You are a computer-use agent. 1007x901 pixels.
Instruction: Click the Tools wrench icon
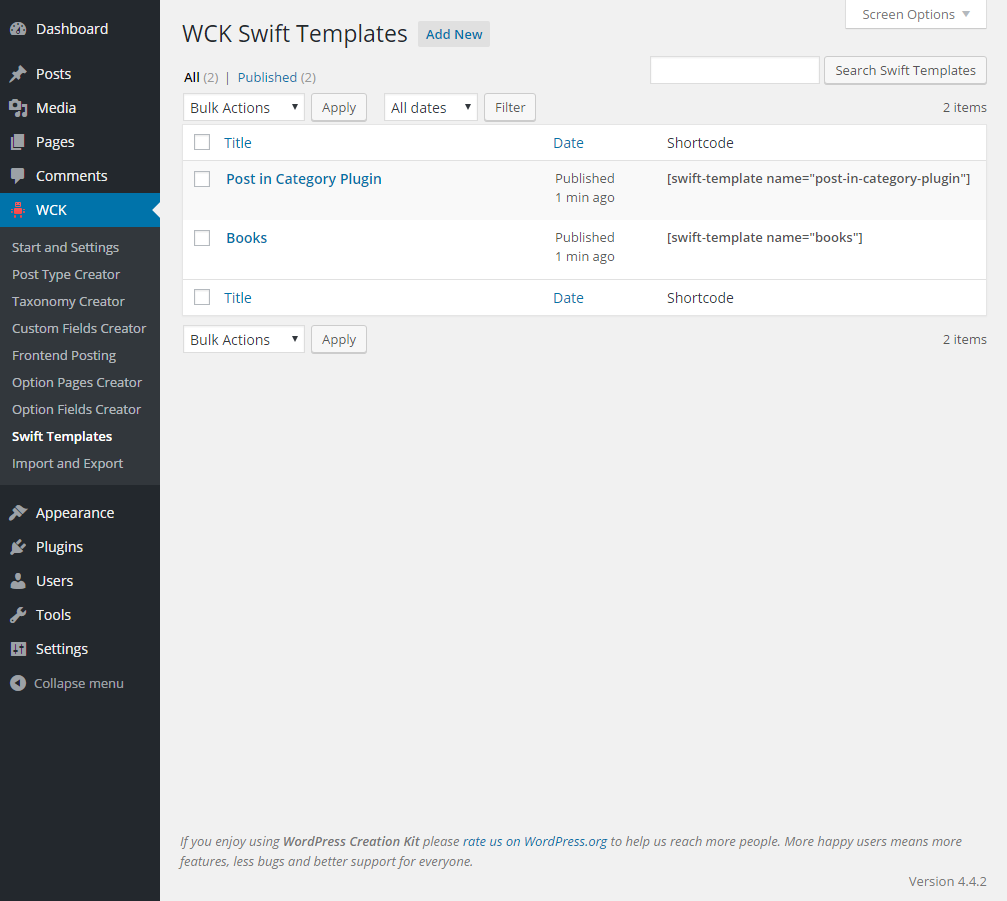(18, 615)
